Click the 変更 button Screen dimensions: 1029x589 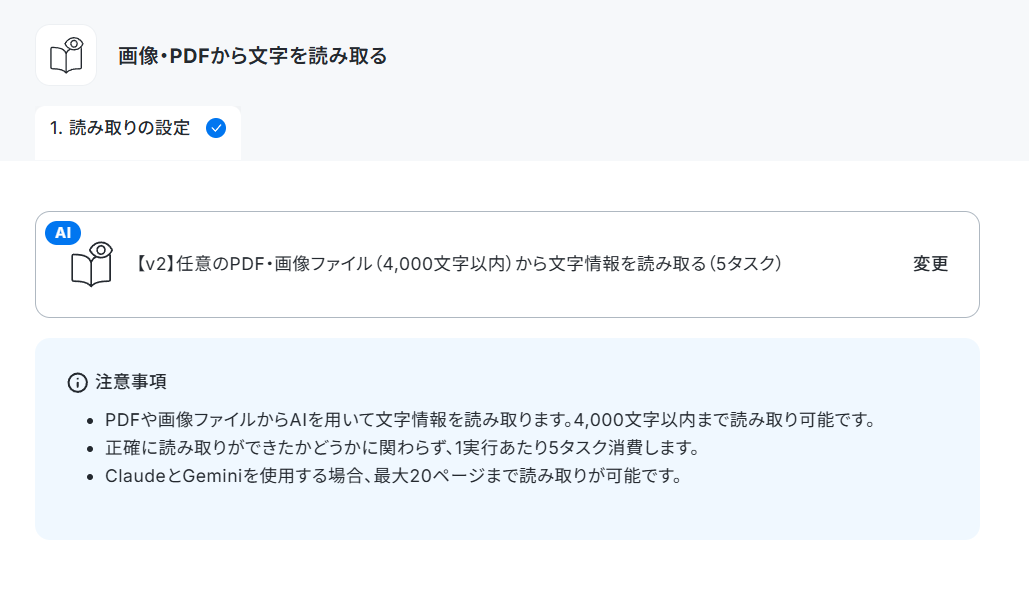click(x=931, y=264)
